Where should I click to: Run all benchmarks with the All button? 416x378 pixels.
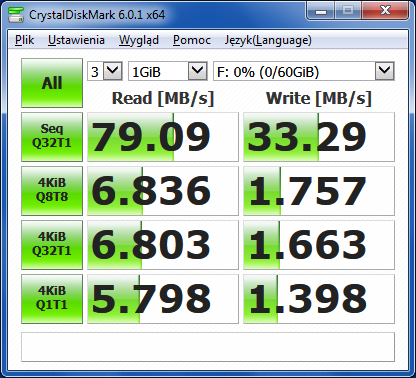pos(52,83)
